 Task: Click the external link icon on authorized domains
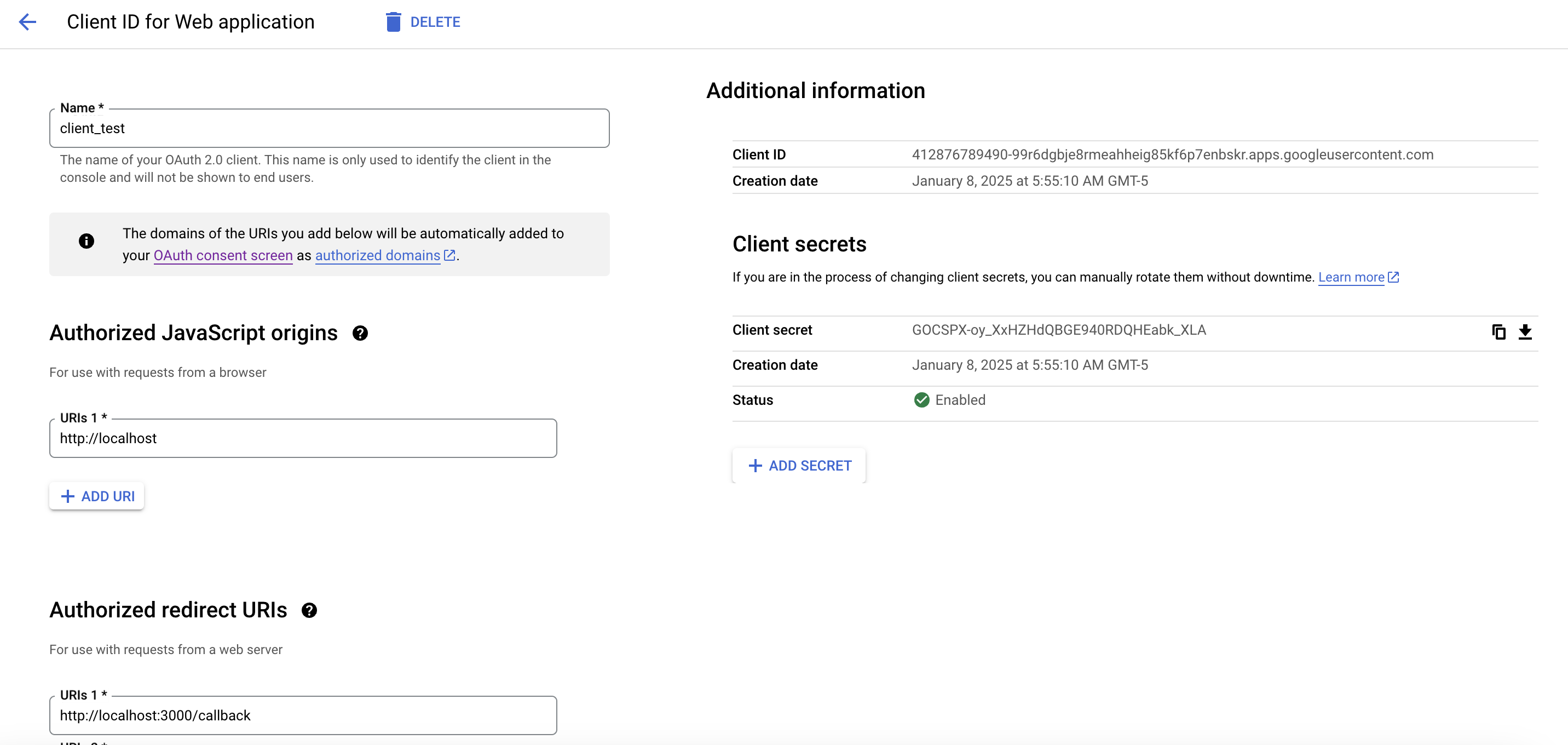[x=449, y=255]
